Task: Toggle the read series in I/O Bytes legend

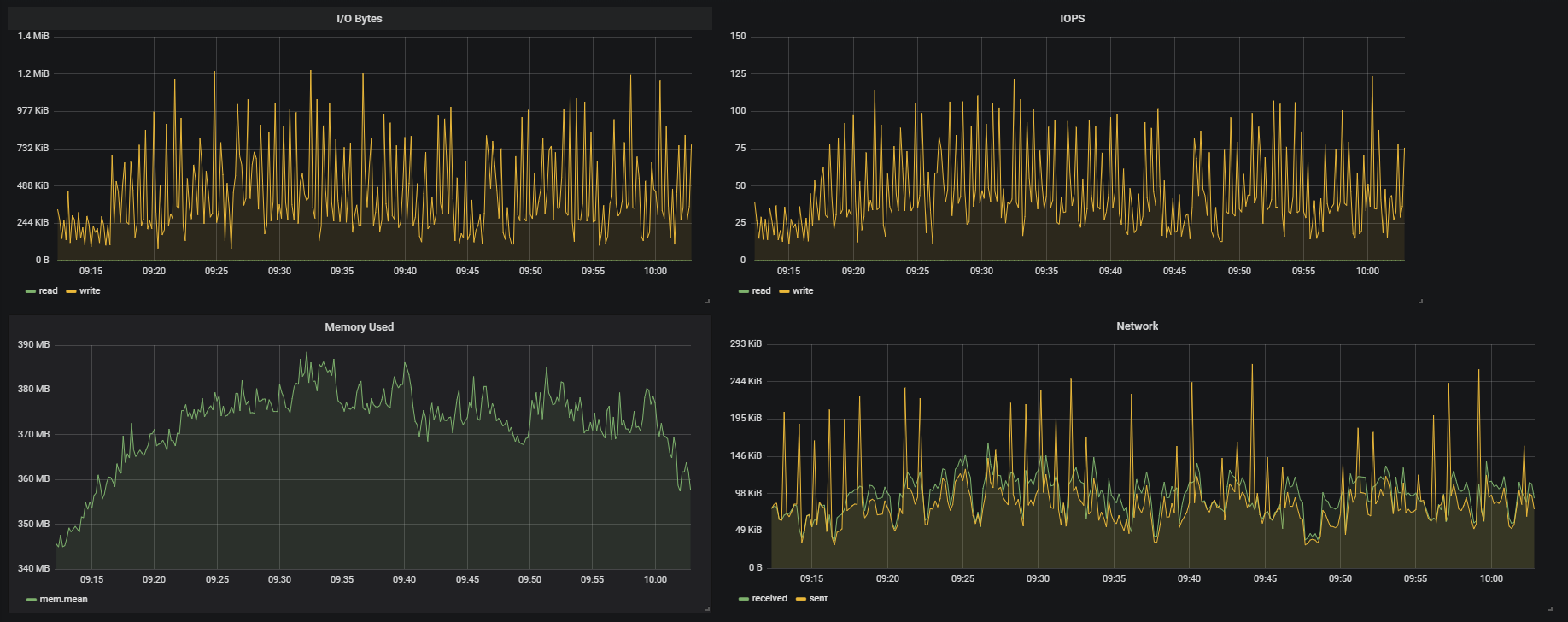Action: pyautogui.click(x=48, y=291)
